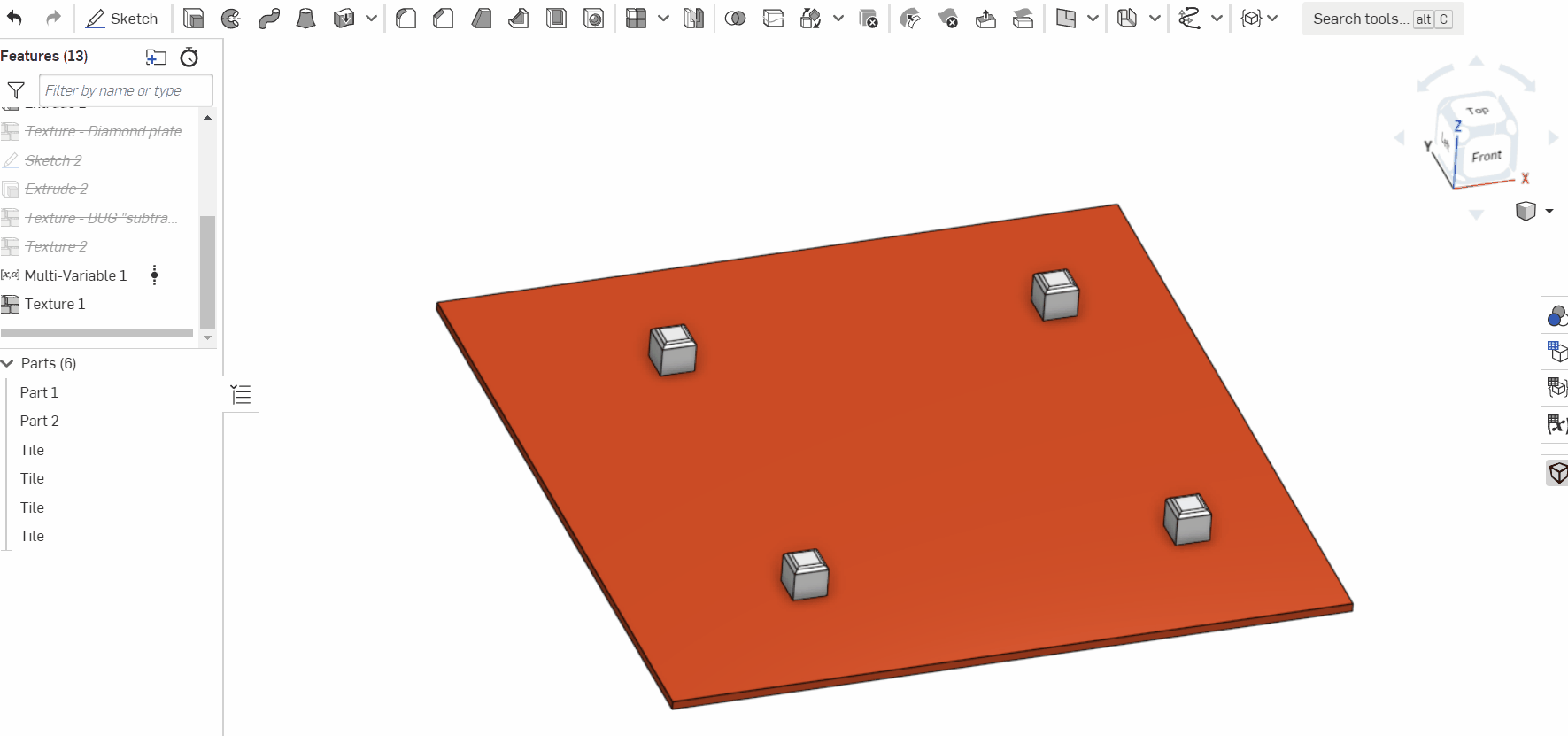Click the Search tools box
Image resolution: width=1568 pixels, height=736 pixels.
(x=1382, y=19)
